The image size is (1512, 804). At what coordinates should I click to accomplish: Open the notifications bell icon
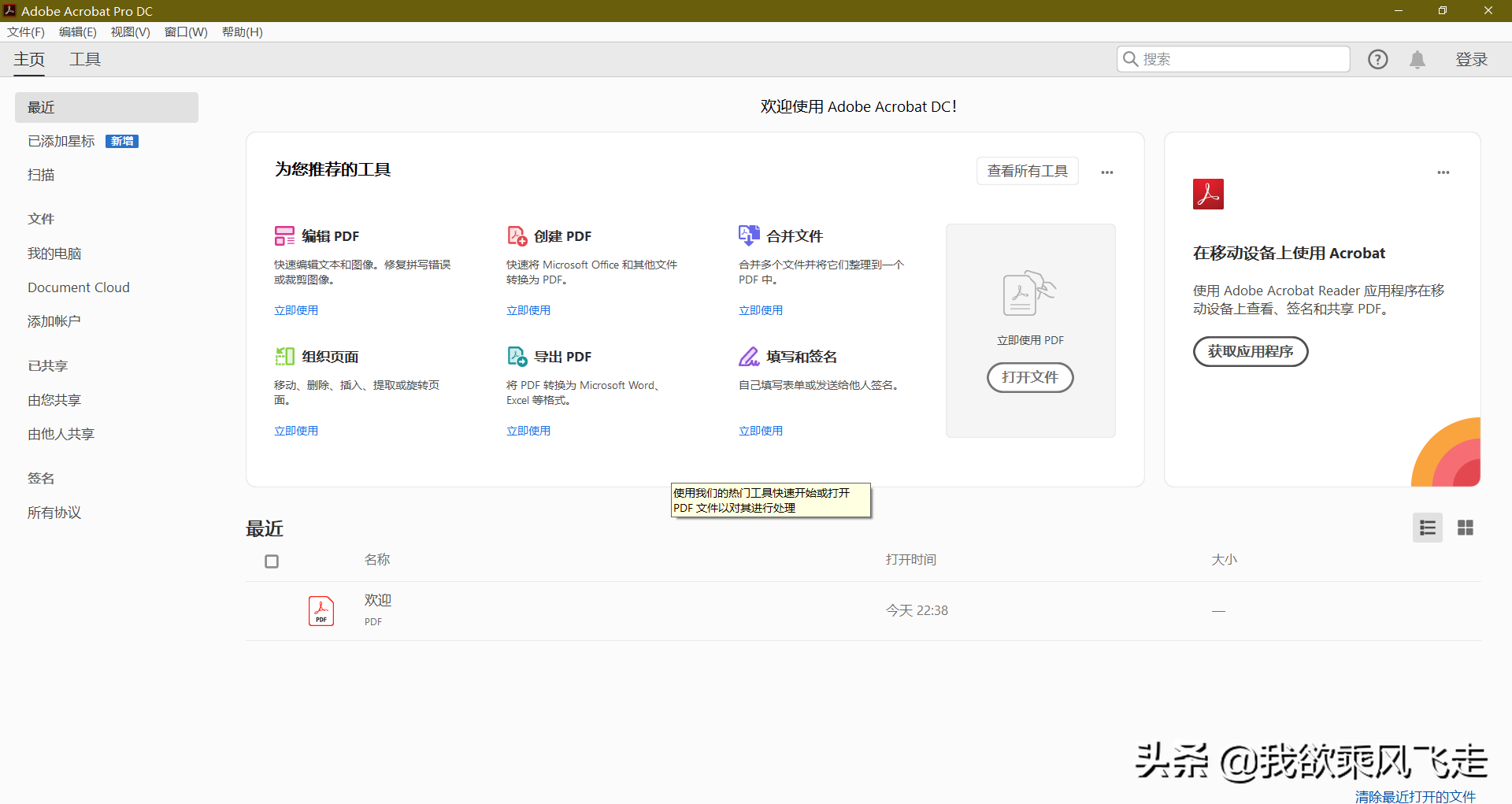pos(1417,59)
